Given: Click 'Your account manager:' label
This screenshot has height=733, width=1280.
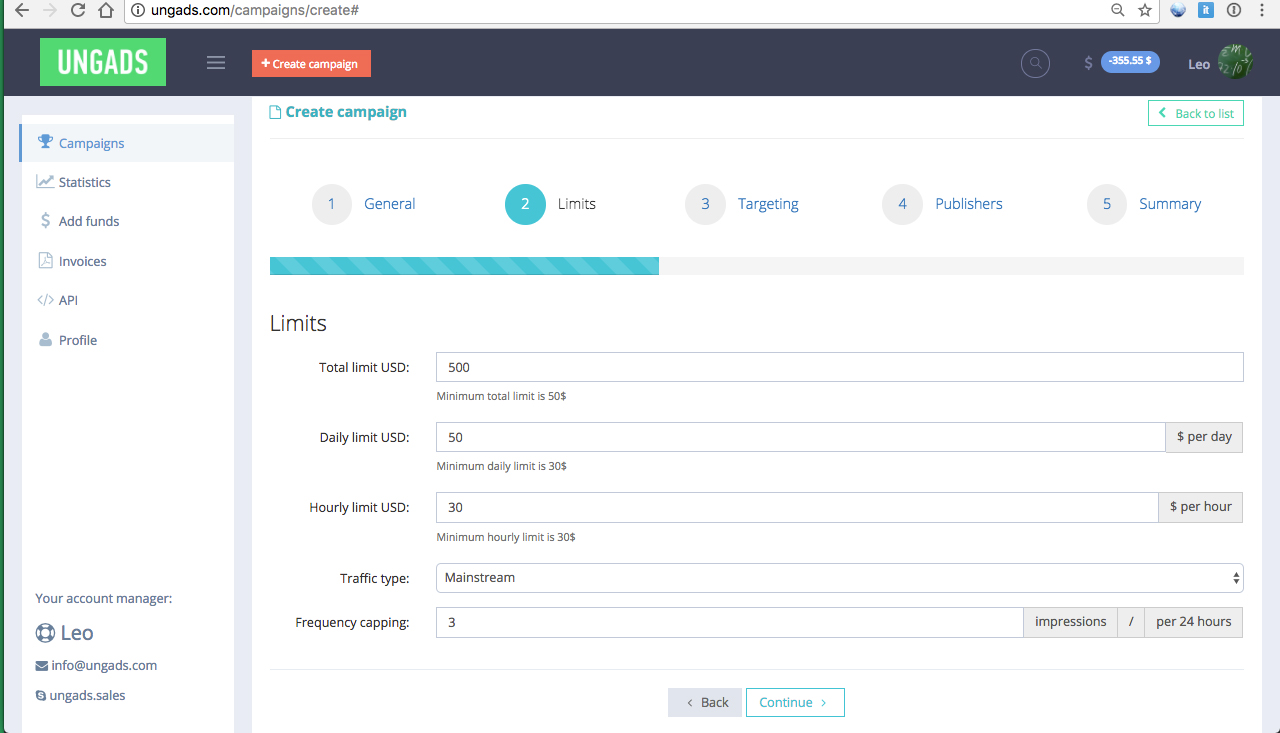Looking at the screenshot, I should [x=103, y=598].
